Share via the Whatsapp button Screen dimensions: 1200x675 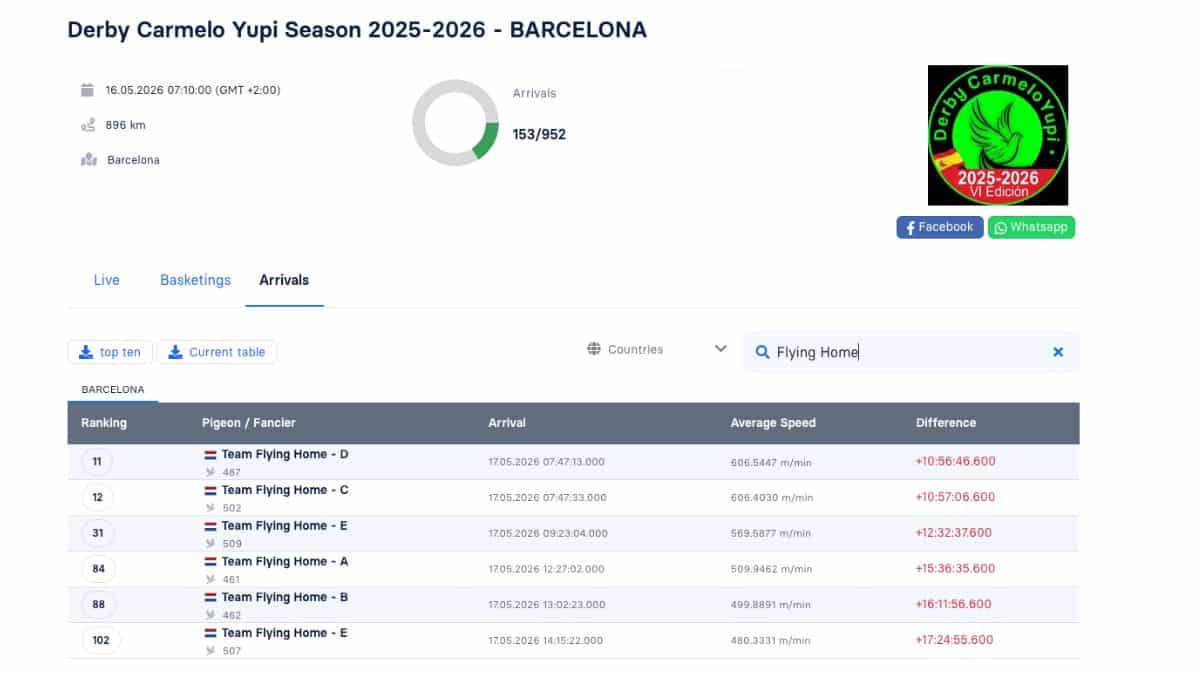coord(1031,227)
